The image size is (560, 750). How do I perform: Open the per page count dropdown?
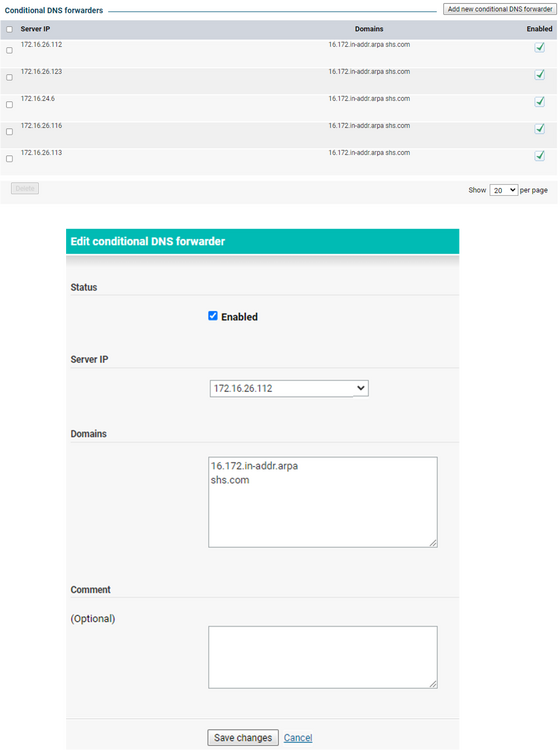click(x=504, y=190)
